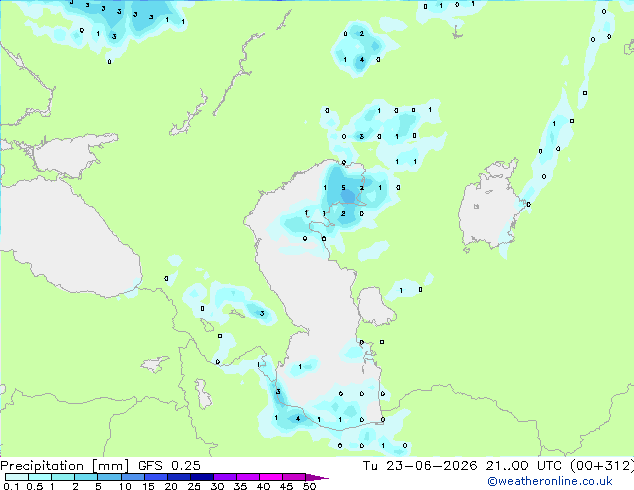The image size is (634, 490).
Task: Select the legend swatch between 1 and 2
Action: pyautogui.click(x=63, y=477)
